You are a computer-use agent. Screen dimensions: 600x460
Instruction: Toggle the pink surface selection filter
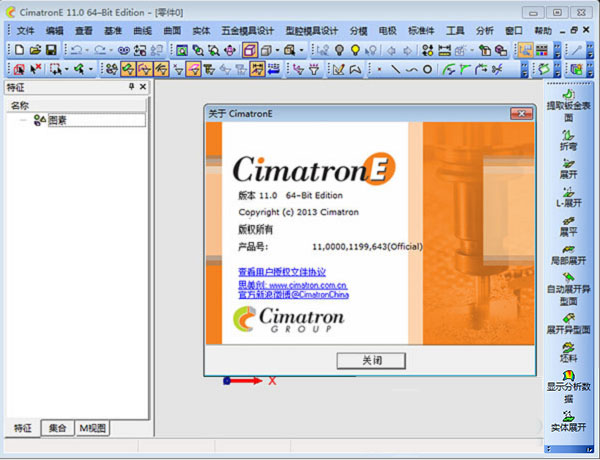tap(194, 69)
